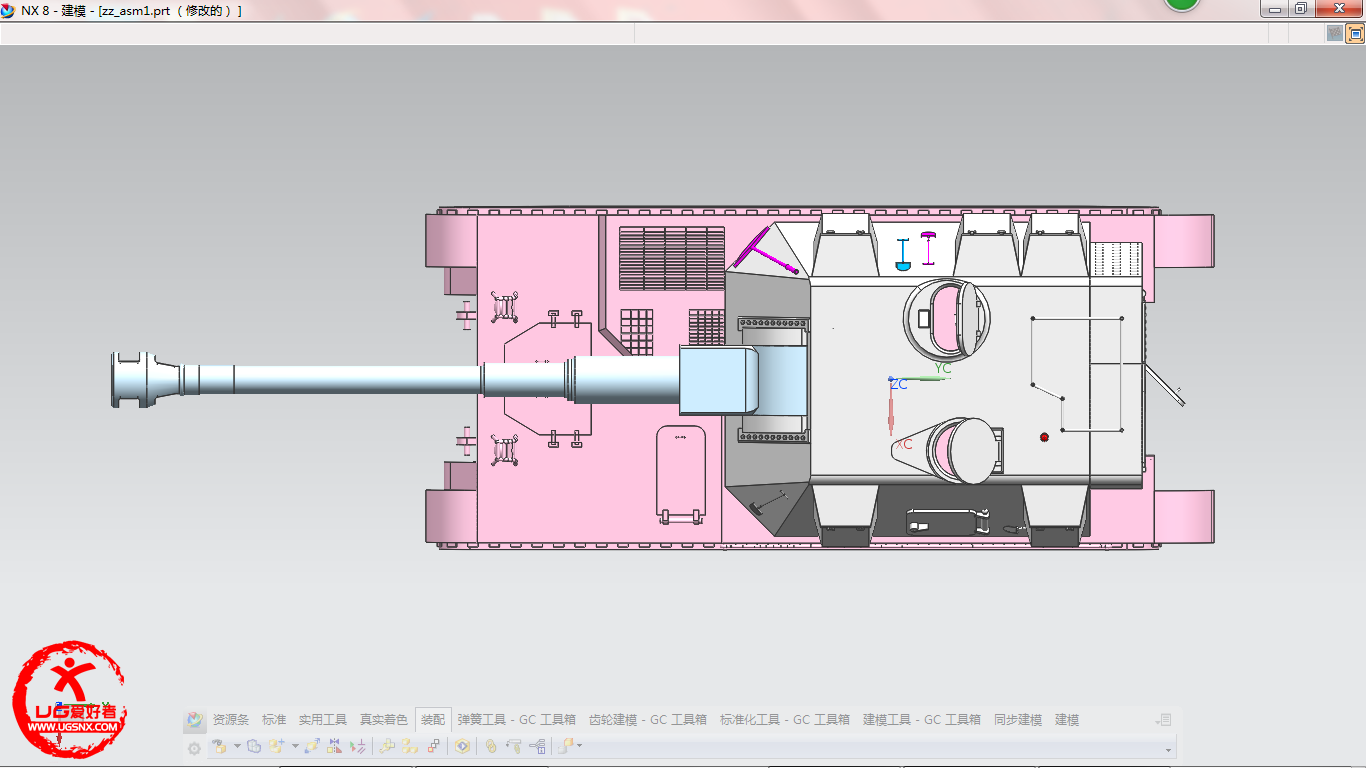Viewport: 1366px width, 768px height.
Task: Toggle the full screen display button
Action: coord(1355,33)
